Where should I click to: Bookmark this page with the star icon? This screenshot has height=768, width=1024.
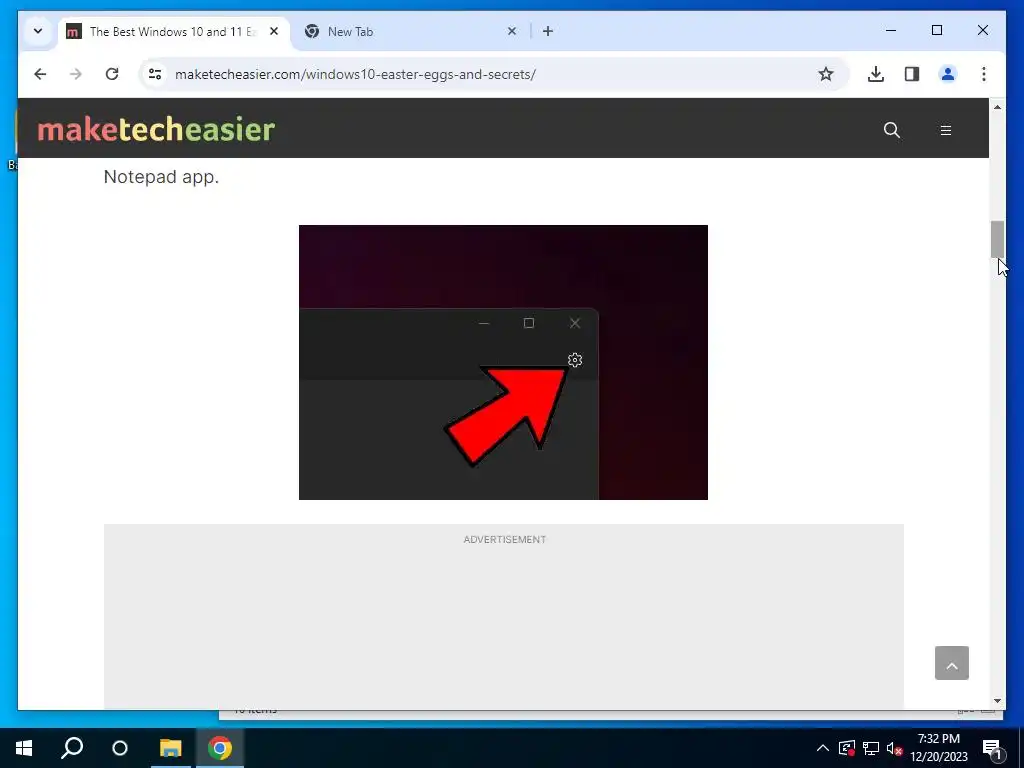pos(825,74)
